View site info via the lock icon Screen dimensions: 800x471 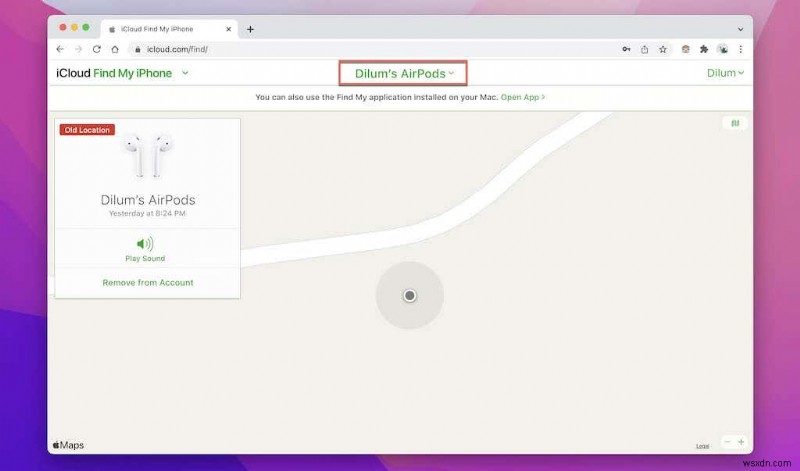(137, 49)
